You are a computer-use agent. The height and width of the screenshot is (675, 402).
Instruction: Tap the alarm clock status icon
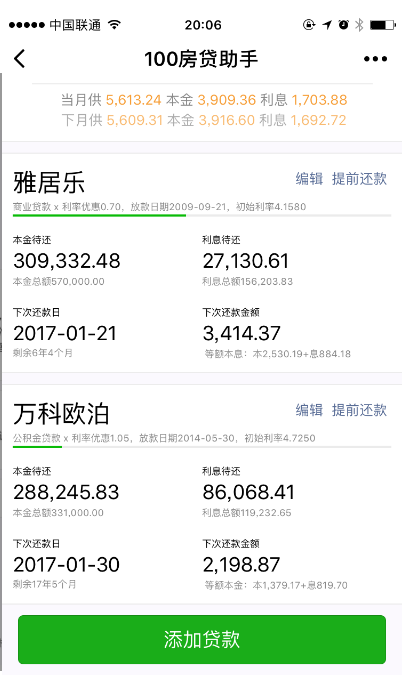pyautogui.click(x=343, y=25)
